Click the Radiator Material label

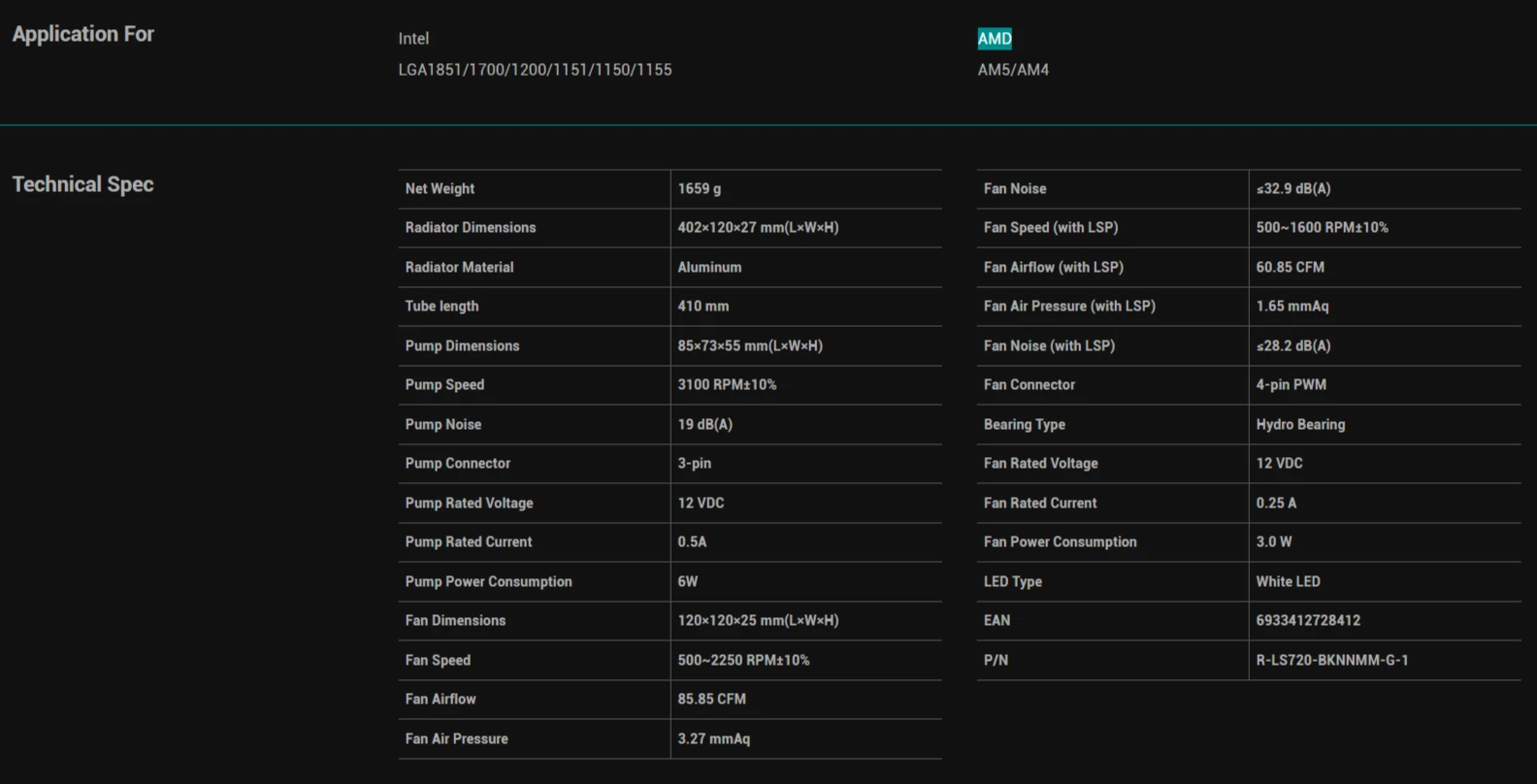click(459, 268)
